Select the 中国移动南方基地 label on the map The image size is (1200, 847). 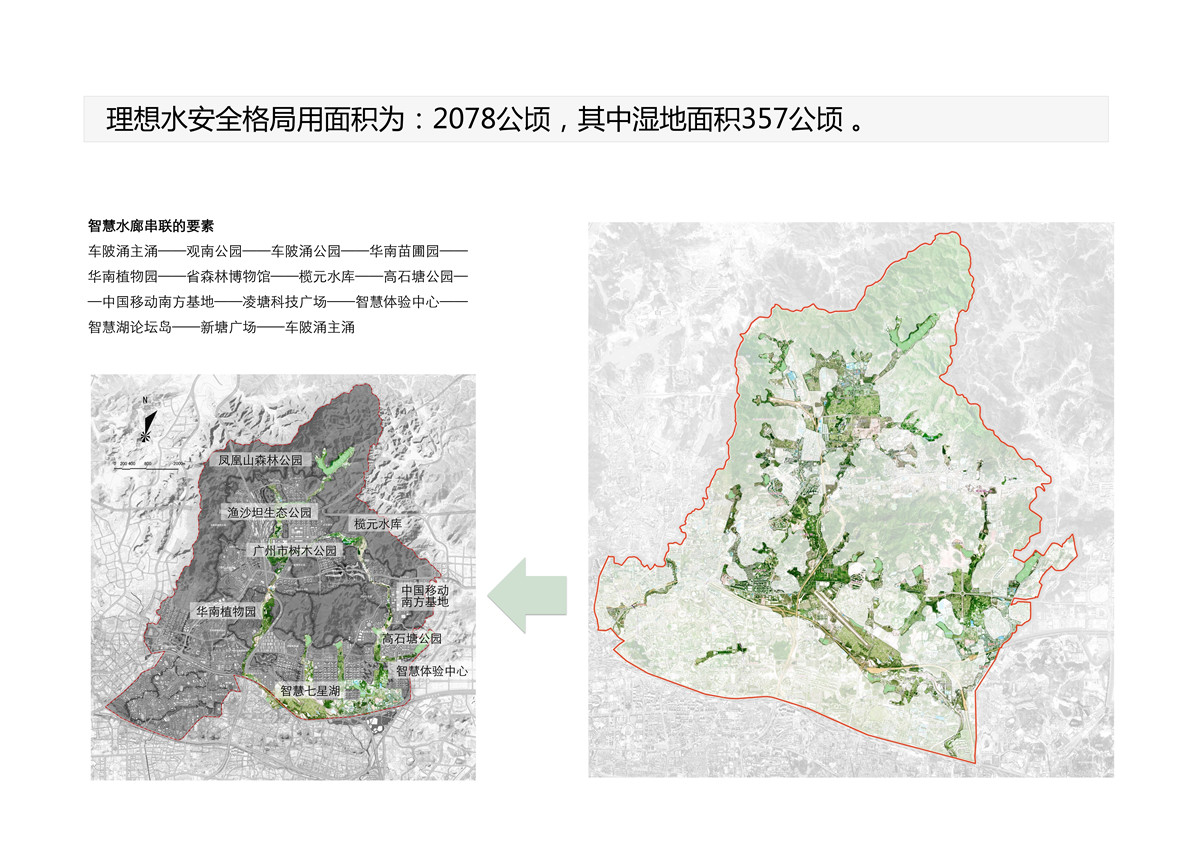tap(424, 596)
